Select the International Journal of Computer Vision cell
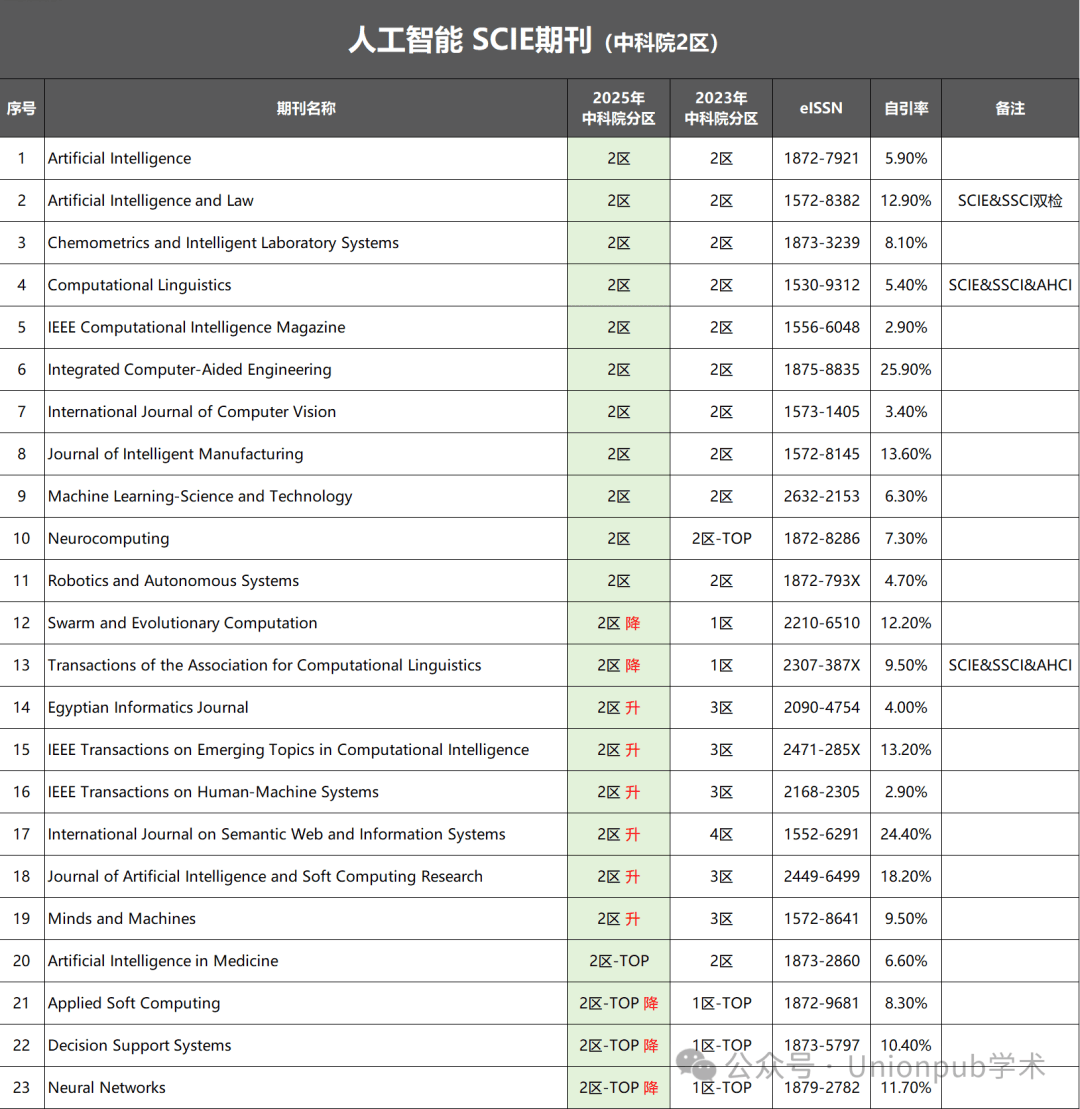 (x=192, y=412)
